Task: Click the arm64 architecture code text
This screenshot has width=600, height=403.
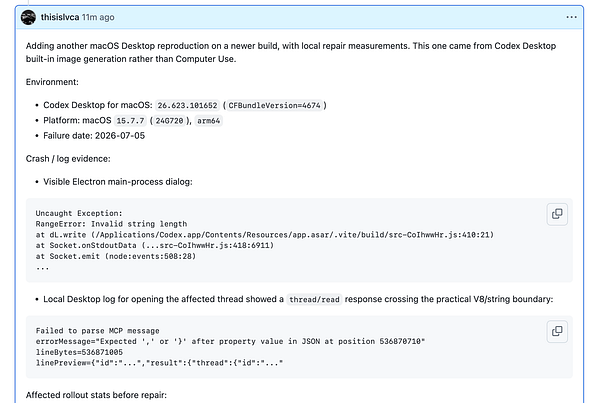Action: 209,121
